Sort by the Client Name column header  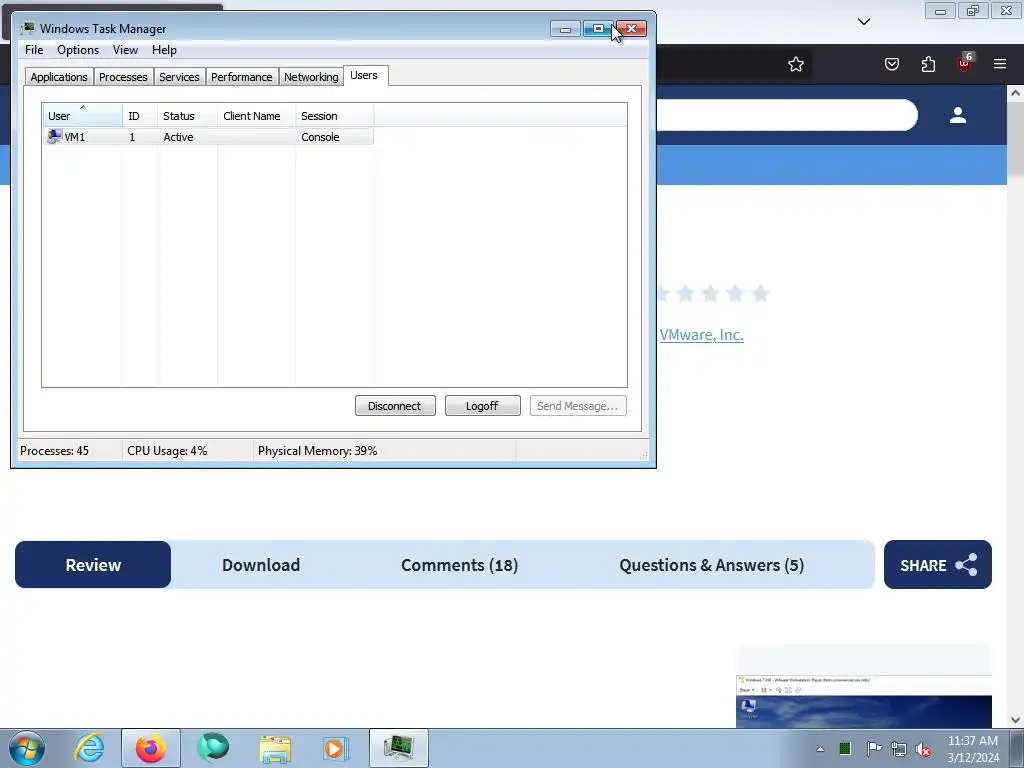[x=256, y=116]
